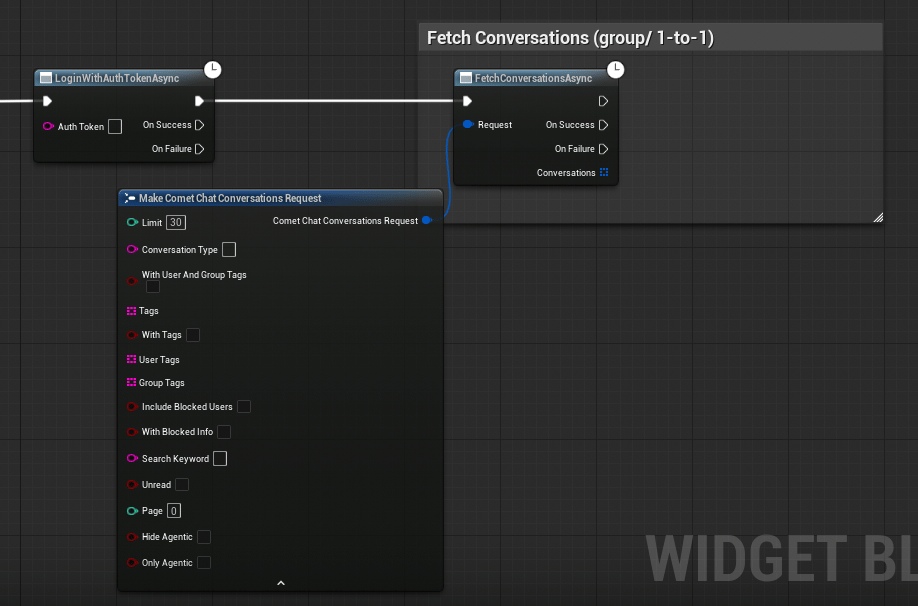
Task: Click LoginWithAuthTokenAsync input execution pin
Action: click(47, 101)
